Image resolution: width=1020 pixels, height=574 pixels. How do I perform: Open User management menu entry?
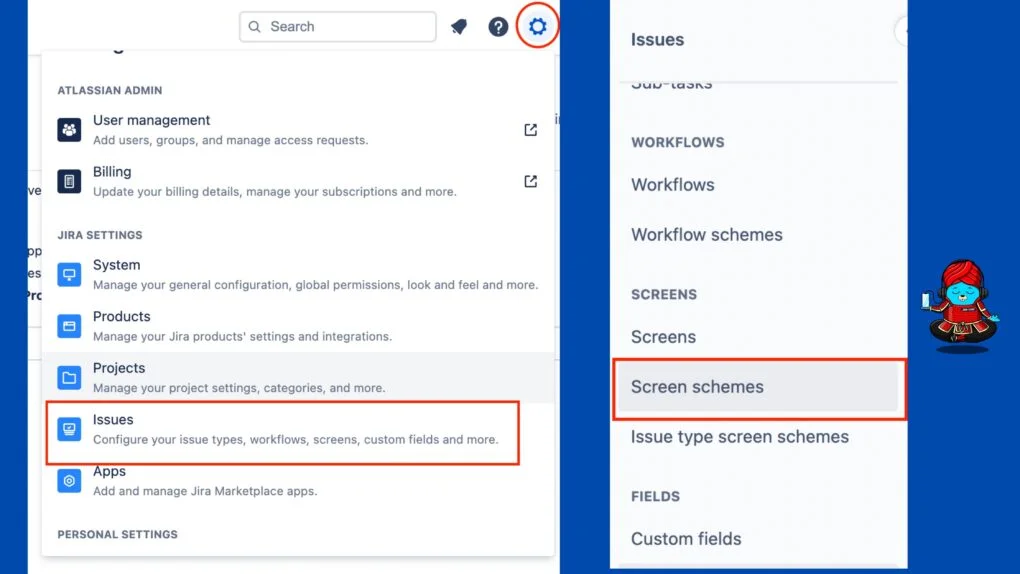click(x=298, y=130)
